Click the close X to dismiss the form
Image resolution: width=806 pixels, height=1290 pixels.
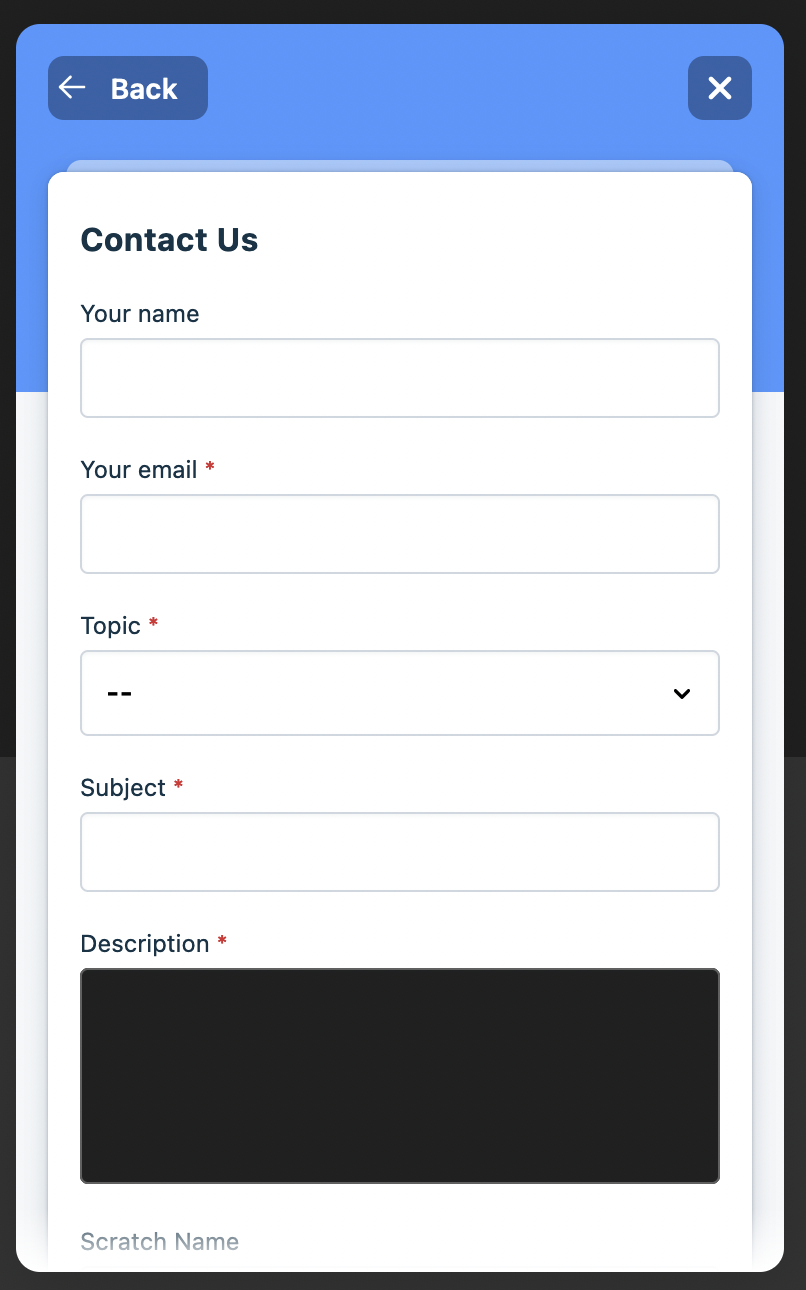(719, 88)
